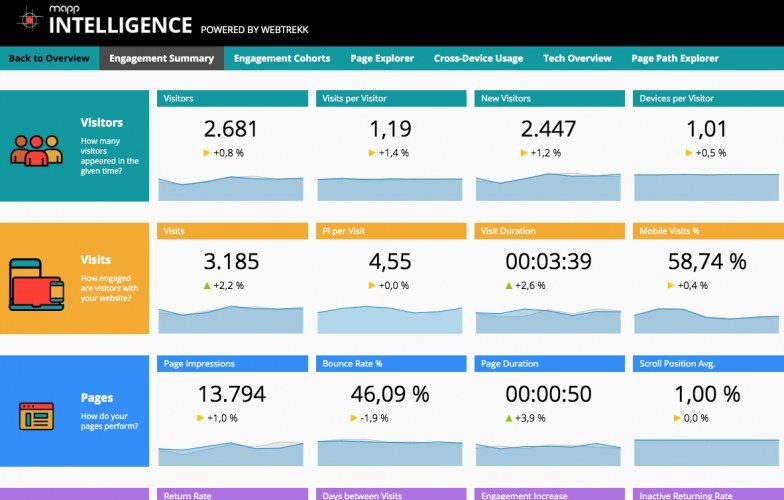Click green trend arrow under Visit Duration
Image resolution: width=784 pixels, height=500 pixels.
tap(508, 286)
